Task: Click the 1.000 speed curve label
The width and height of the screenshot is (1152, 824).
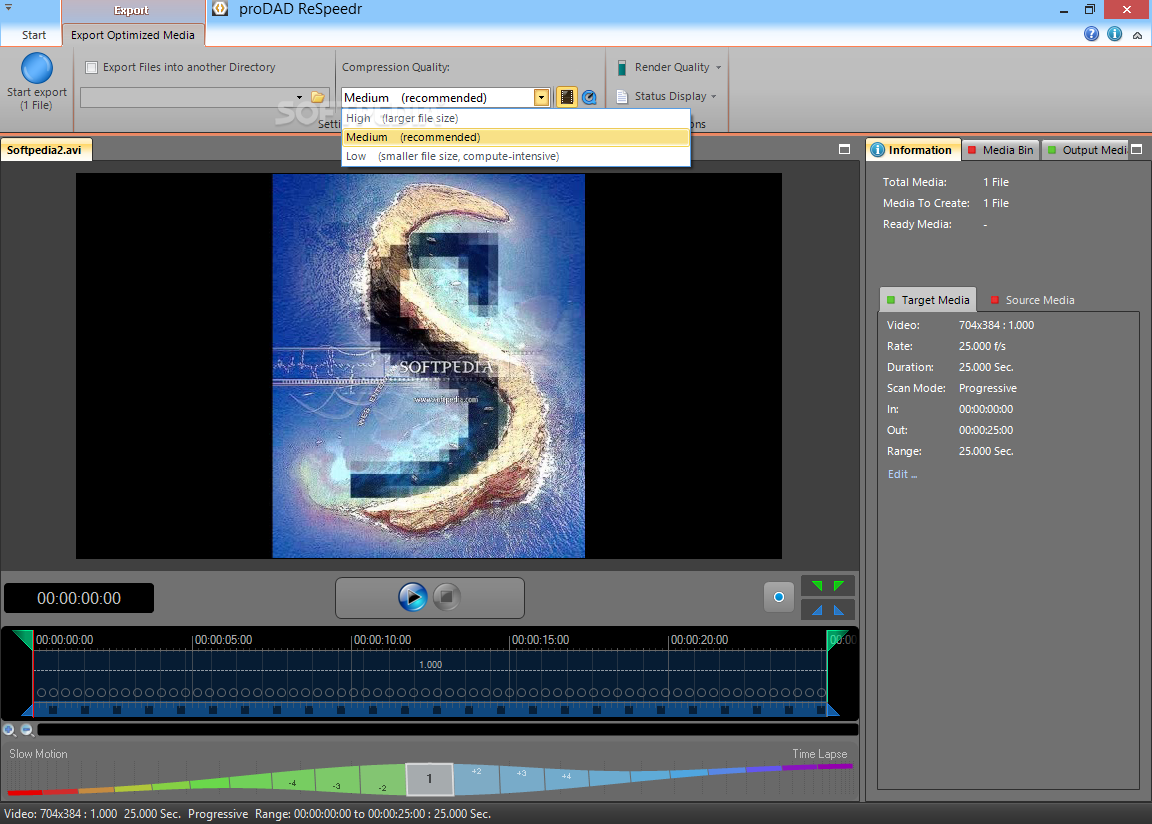Action: click(x=431, y=665)
